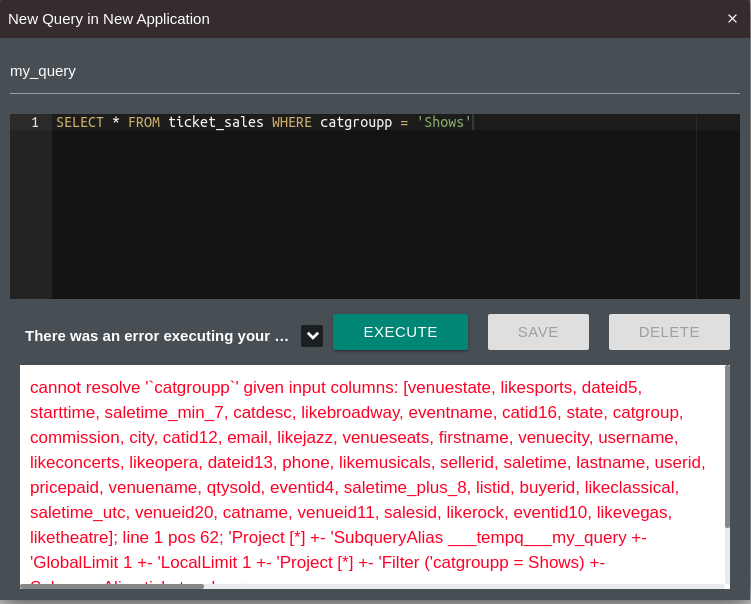Image resolution: width=751 pixels, height=604 pixels.
Task: Click the DELETE button
Action: click(669, 332)
